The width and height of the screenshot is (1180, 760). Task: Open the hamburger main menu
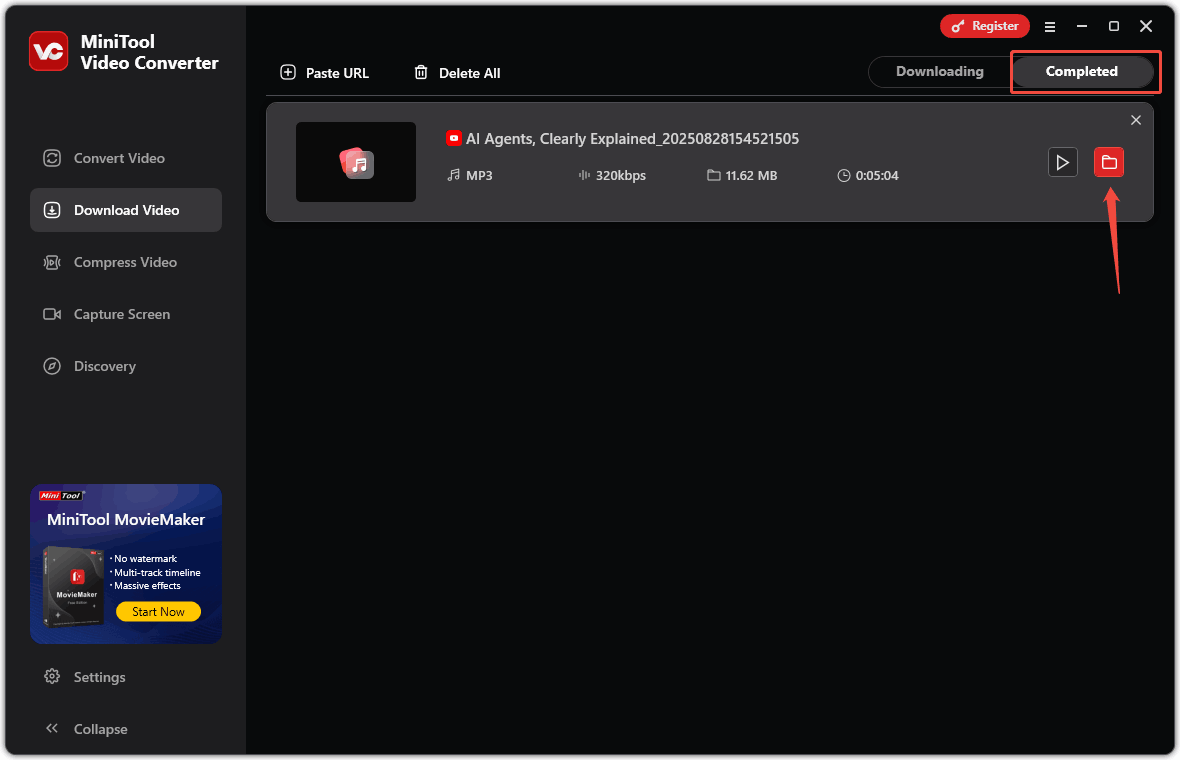pos(1050,26)
